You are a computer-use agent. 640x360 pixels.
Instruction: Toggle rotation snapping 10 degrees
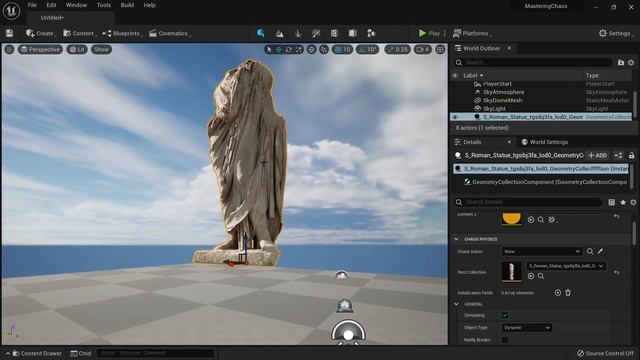click(x=367, y=49)
